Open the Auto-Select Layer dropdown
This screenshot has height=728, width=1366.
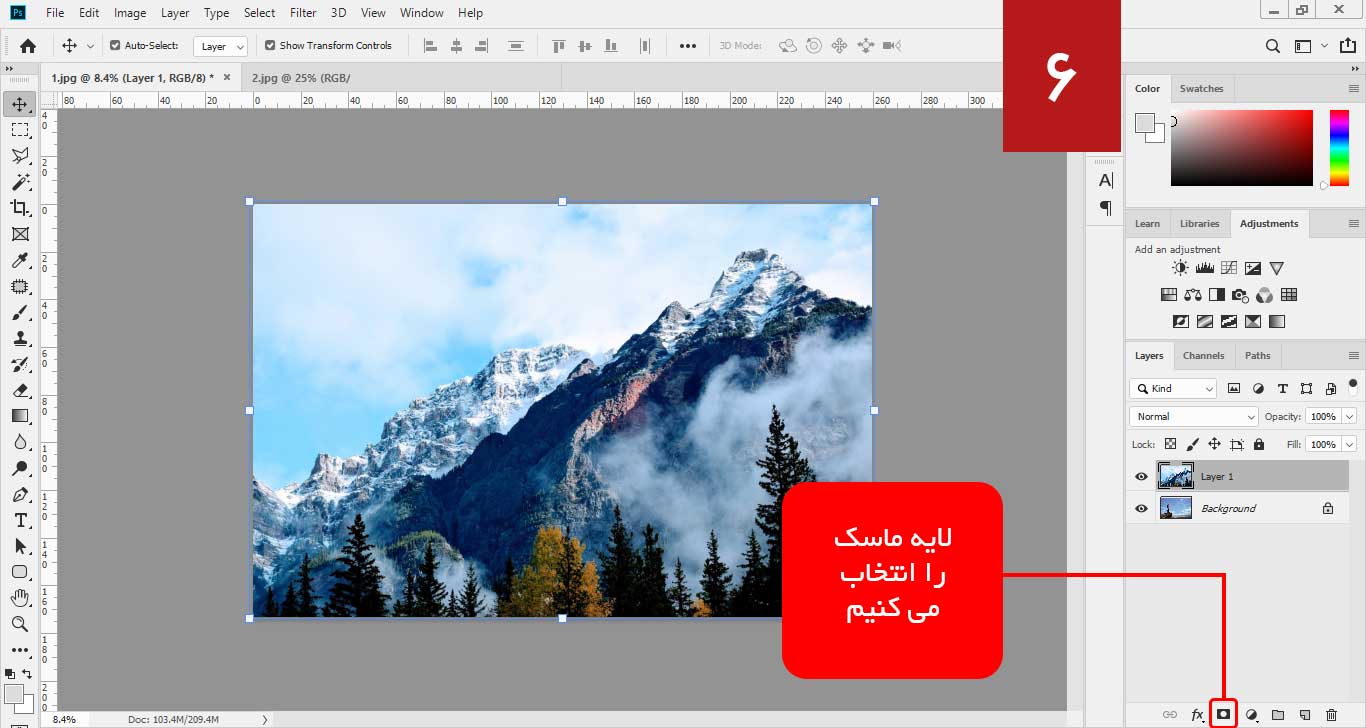tap(220, 46)
